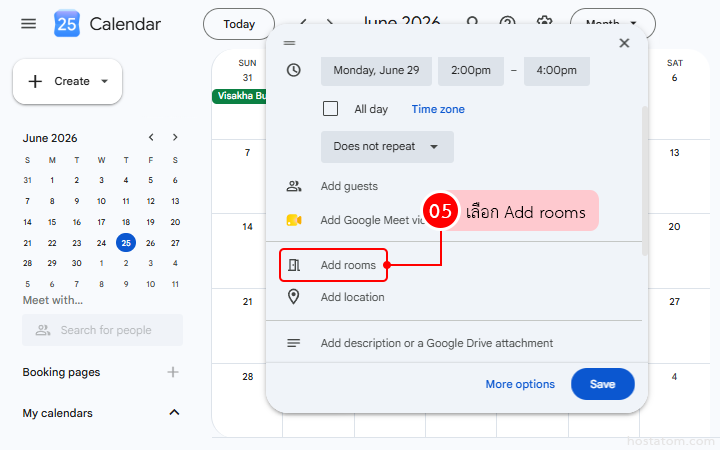Viewport: 720px width, 450px height.
Task: Collapse the My calendars section
Action: point(174,412)
